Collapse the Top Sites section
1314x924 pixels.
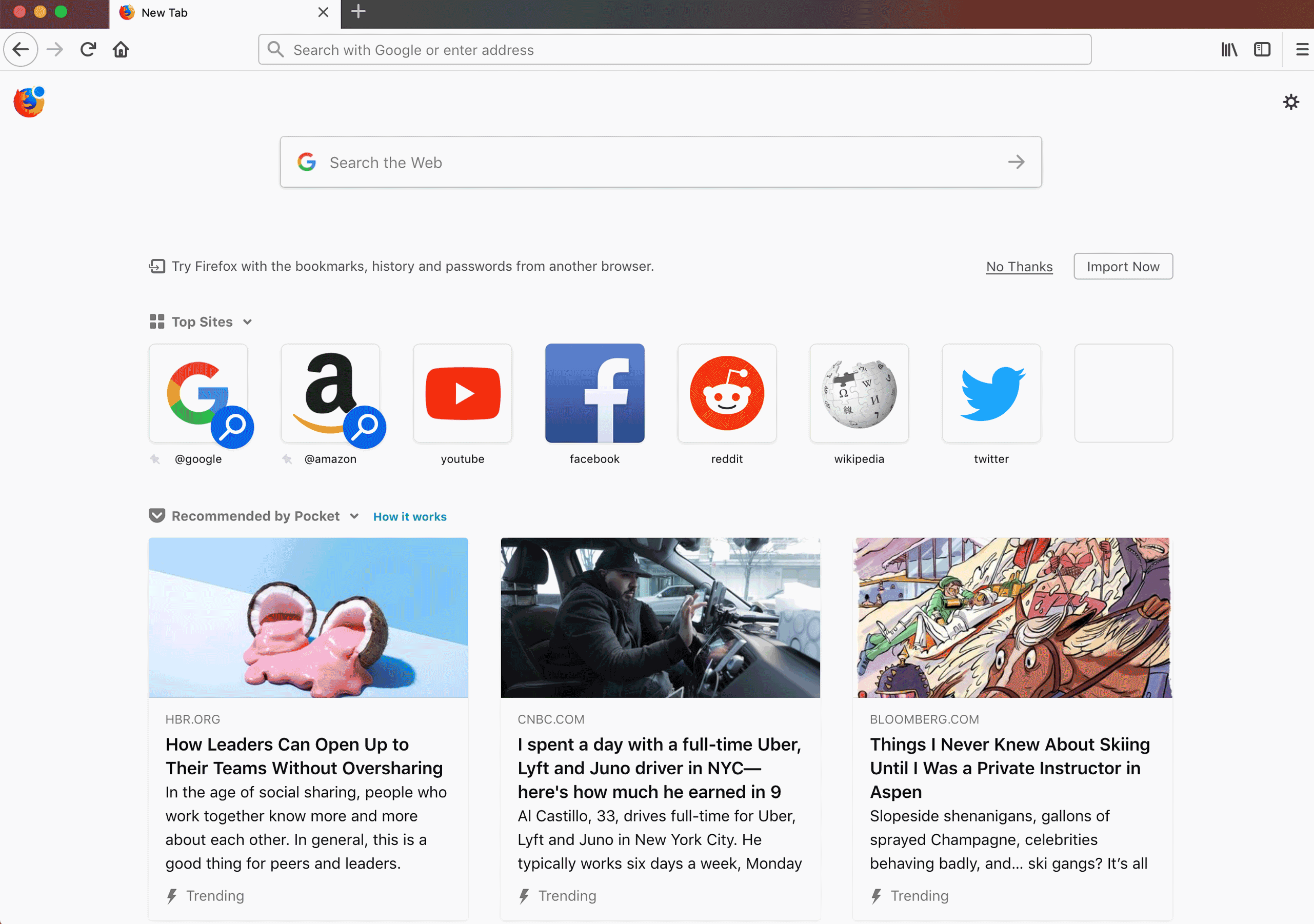[x=247, y=322]
